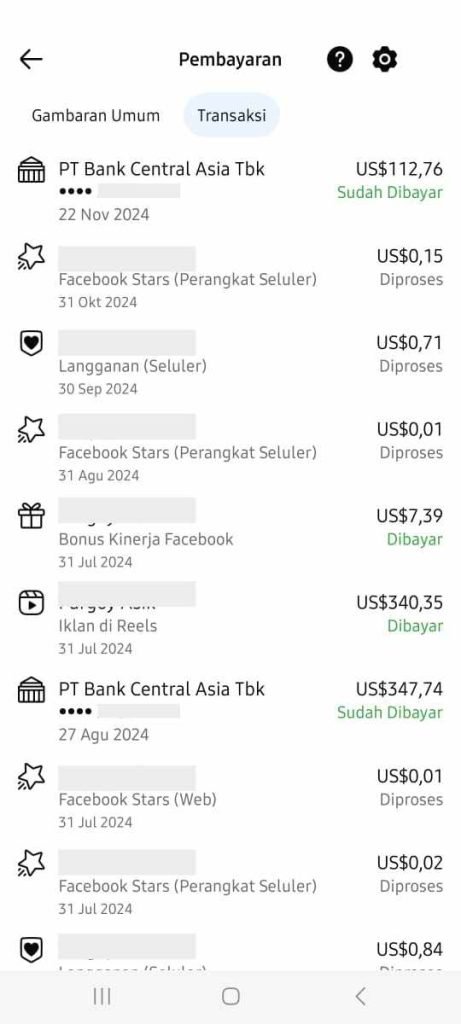Tap stars icon for Facebook Stars (Web)
This screenshot has width=461, height=1024.
coord(31,776)
